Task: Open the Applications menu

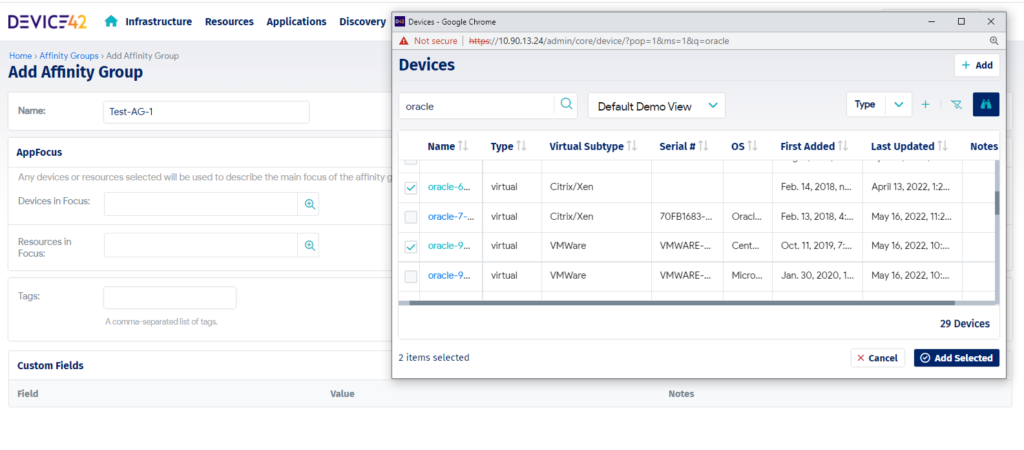Action: coord(296,21)
